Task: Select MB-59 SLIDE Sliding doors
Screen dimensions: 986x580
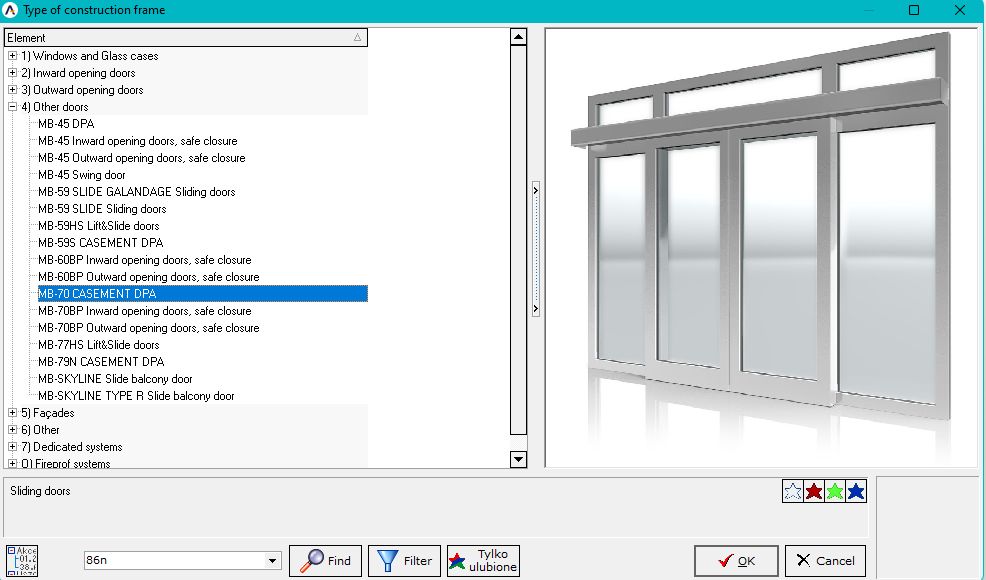Action: pyautogui.click(x=102, y=209)
